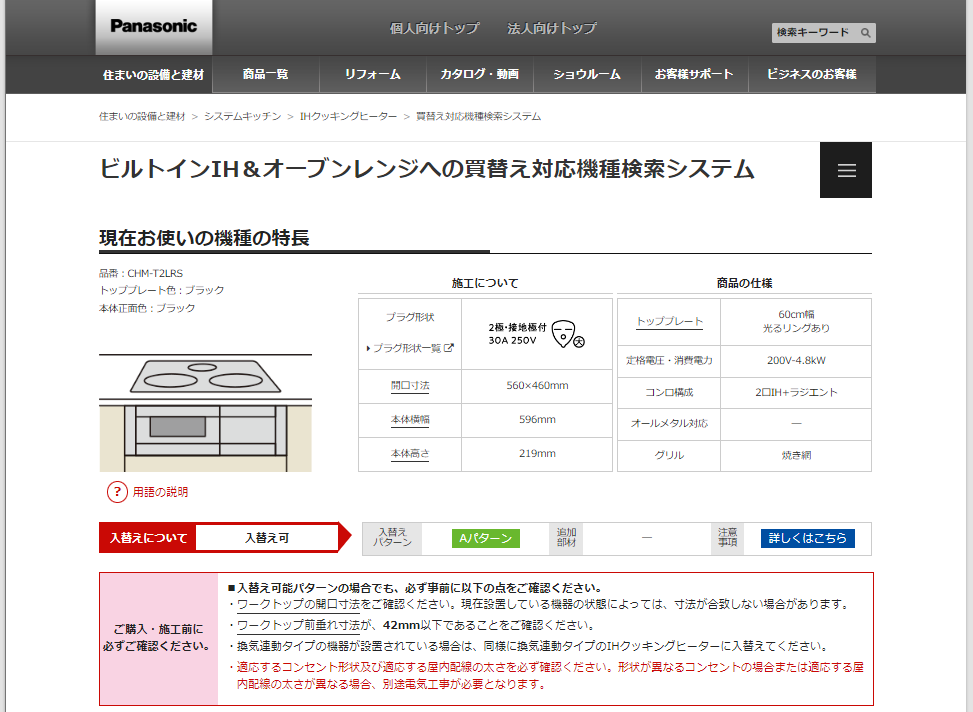Click the Panasonic logo

click(153, 26)
